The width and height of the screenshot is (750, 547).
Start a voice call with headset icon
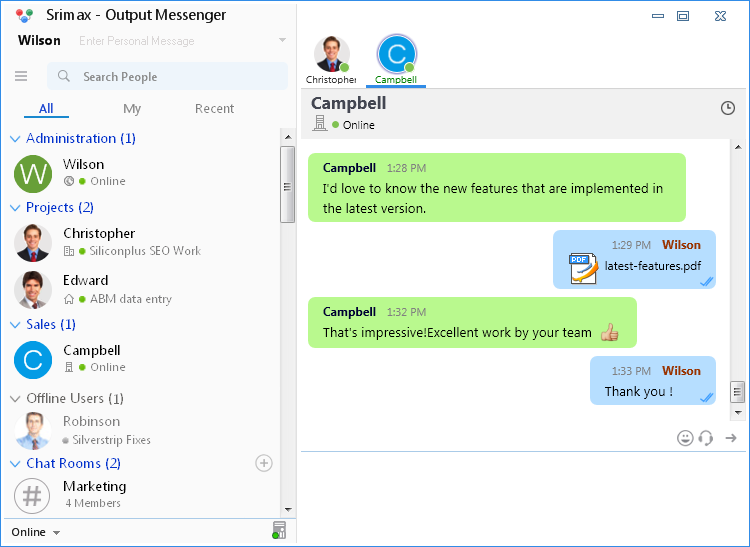pyautogui.click(x=706, y=438)
